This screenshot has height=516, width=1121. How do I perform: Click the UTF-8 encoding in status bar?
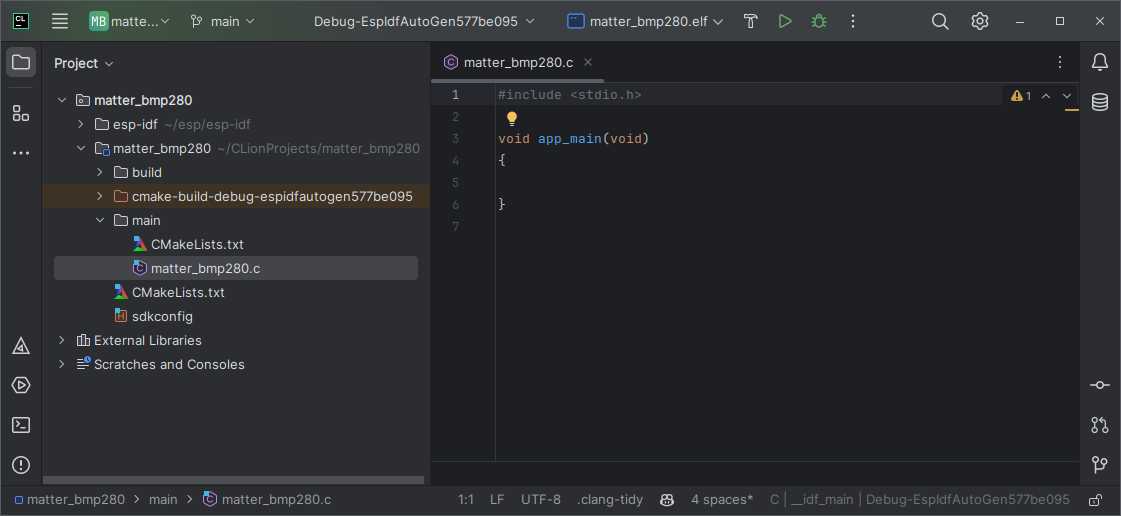(541, 499)
